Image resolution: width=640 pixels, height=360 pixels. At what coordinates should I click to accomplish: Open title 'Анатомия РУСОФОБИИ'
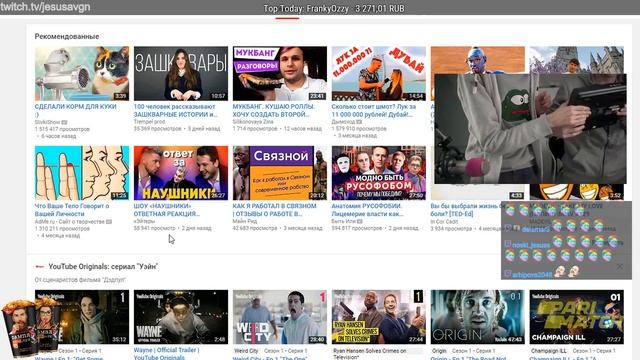(367, 210)
